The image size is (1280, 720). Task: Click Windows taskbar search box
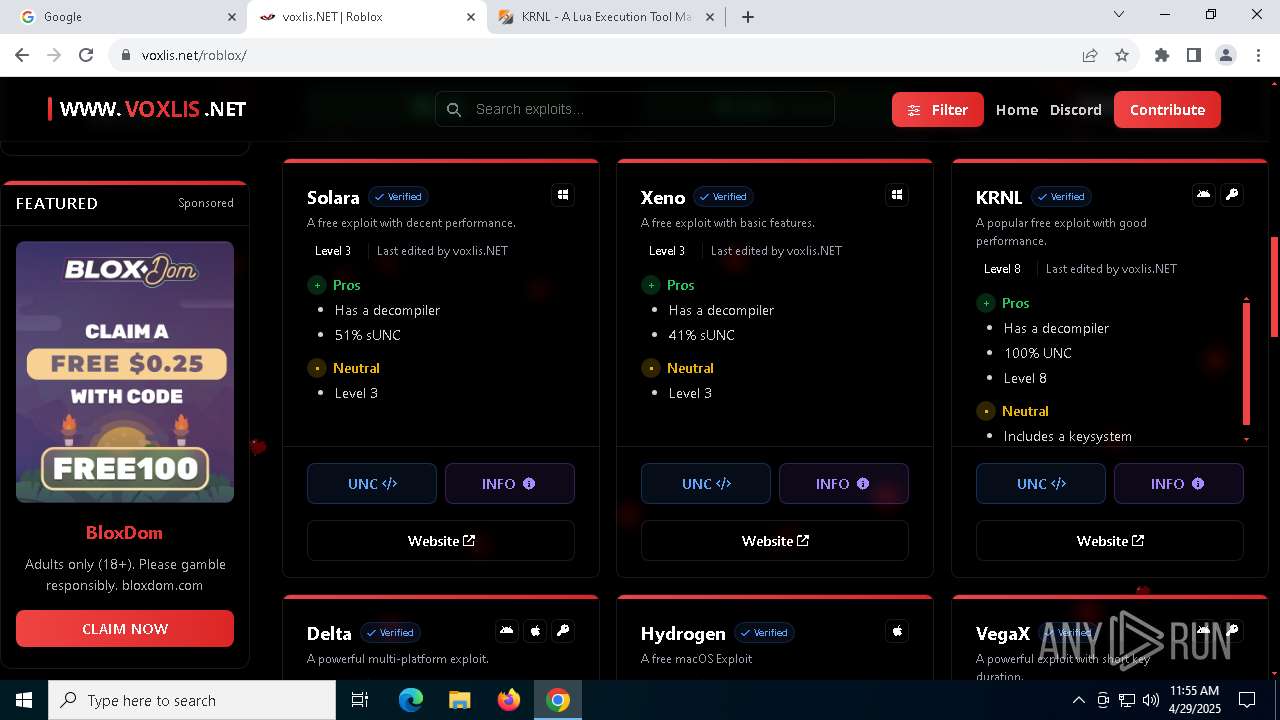pyautogui.click(x=192, y=700)
